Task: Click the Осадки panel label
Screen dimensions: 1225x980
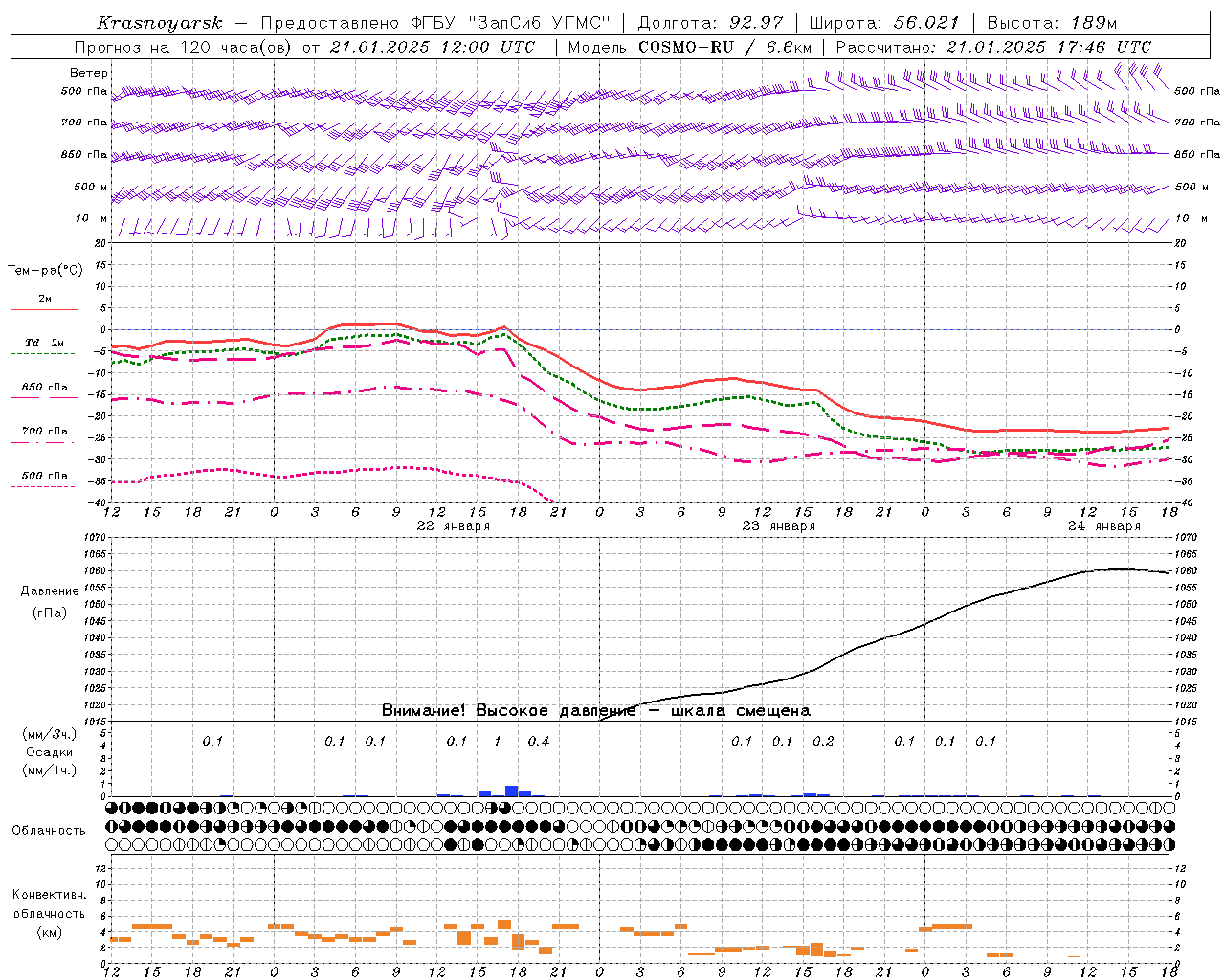Action: pos(50,752)
